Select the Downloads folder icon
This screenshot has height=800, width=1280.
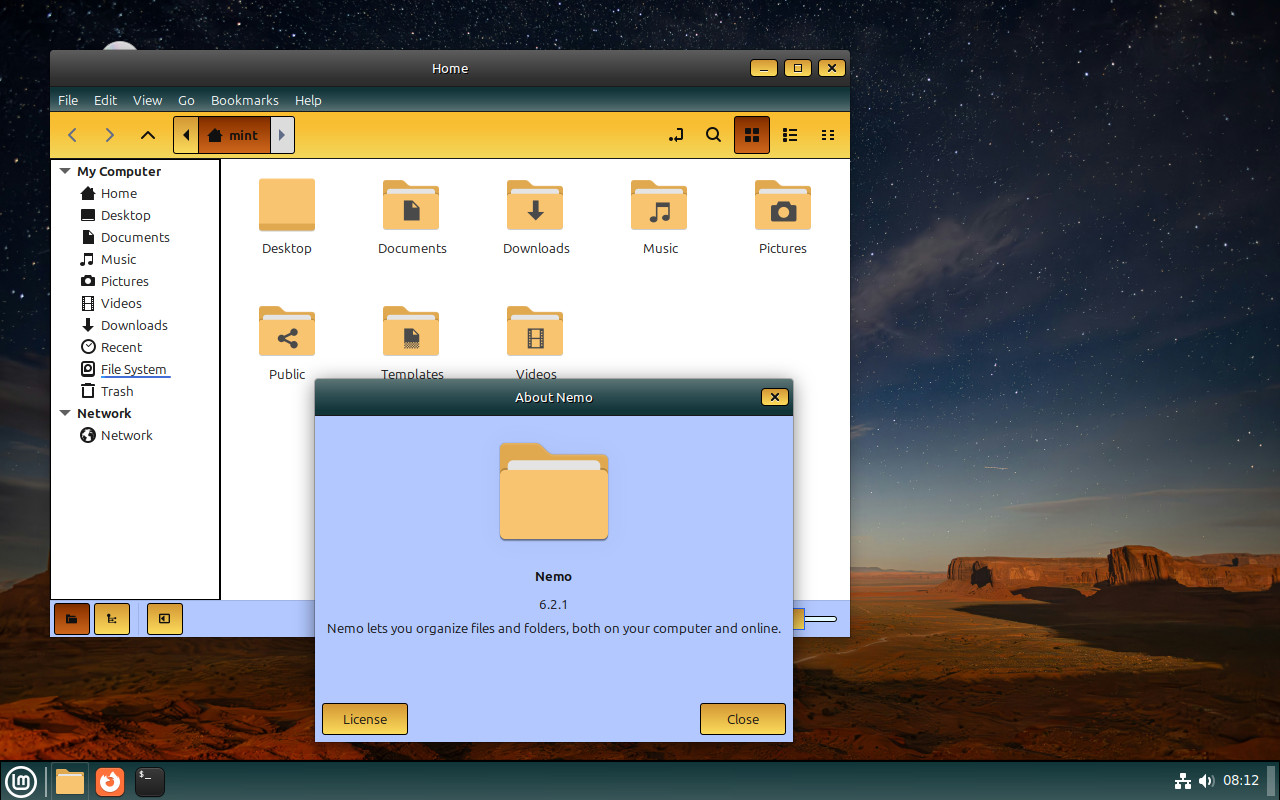[535, 205]
